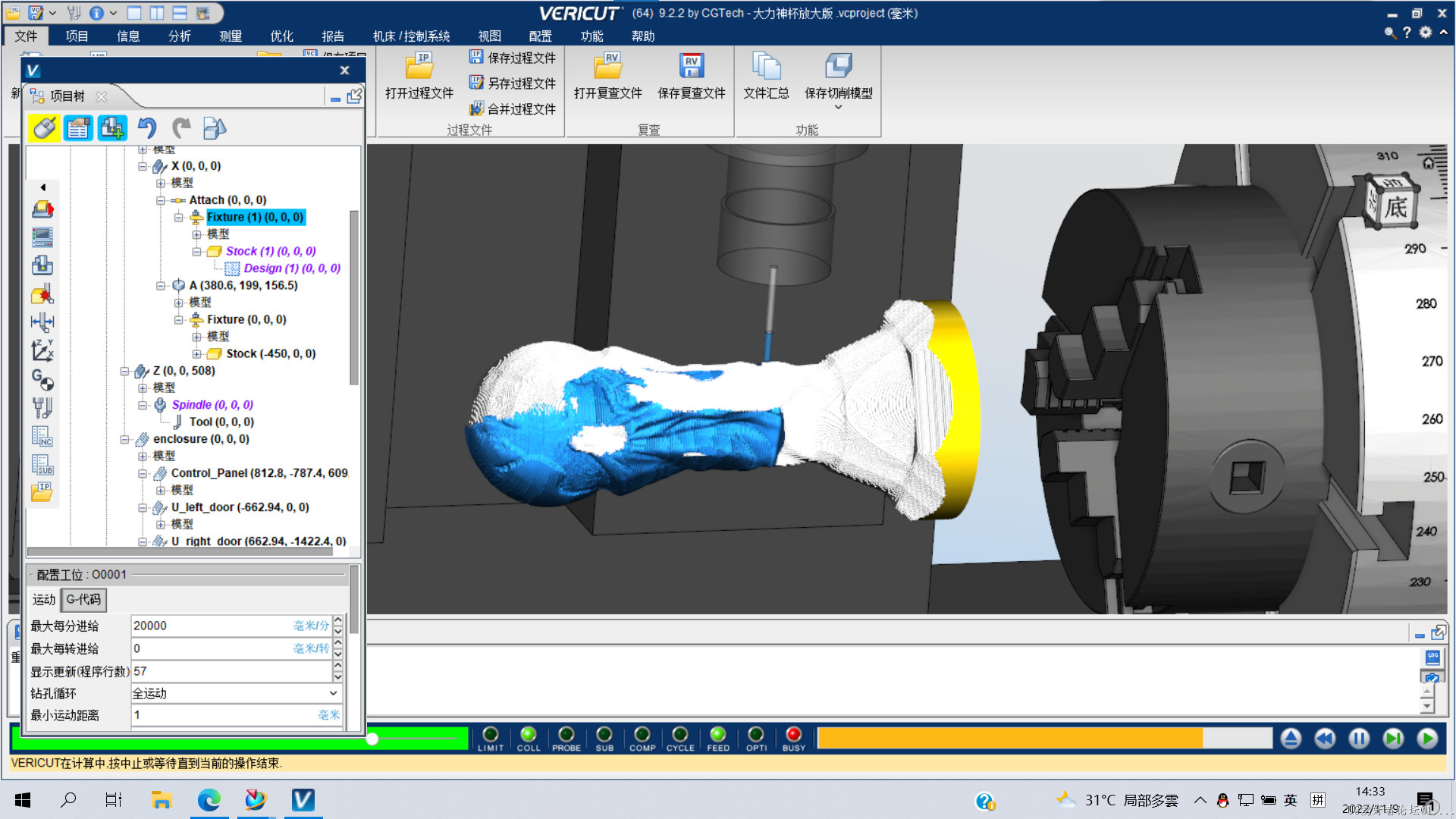Image resolution: width=1456 pixels, height=819 pixels.
Task: Increase the display update line count stepper
Action: click(338, 666)
